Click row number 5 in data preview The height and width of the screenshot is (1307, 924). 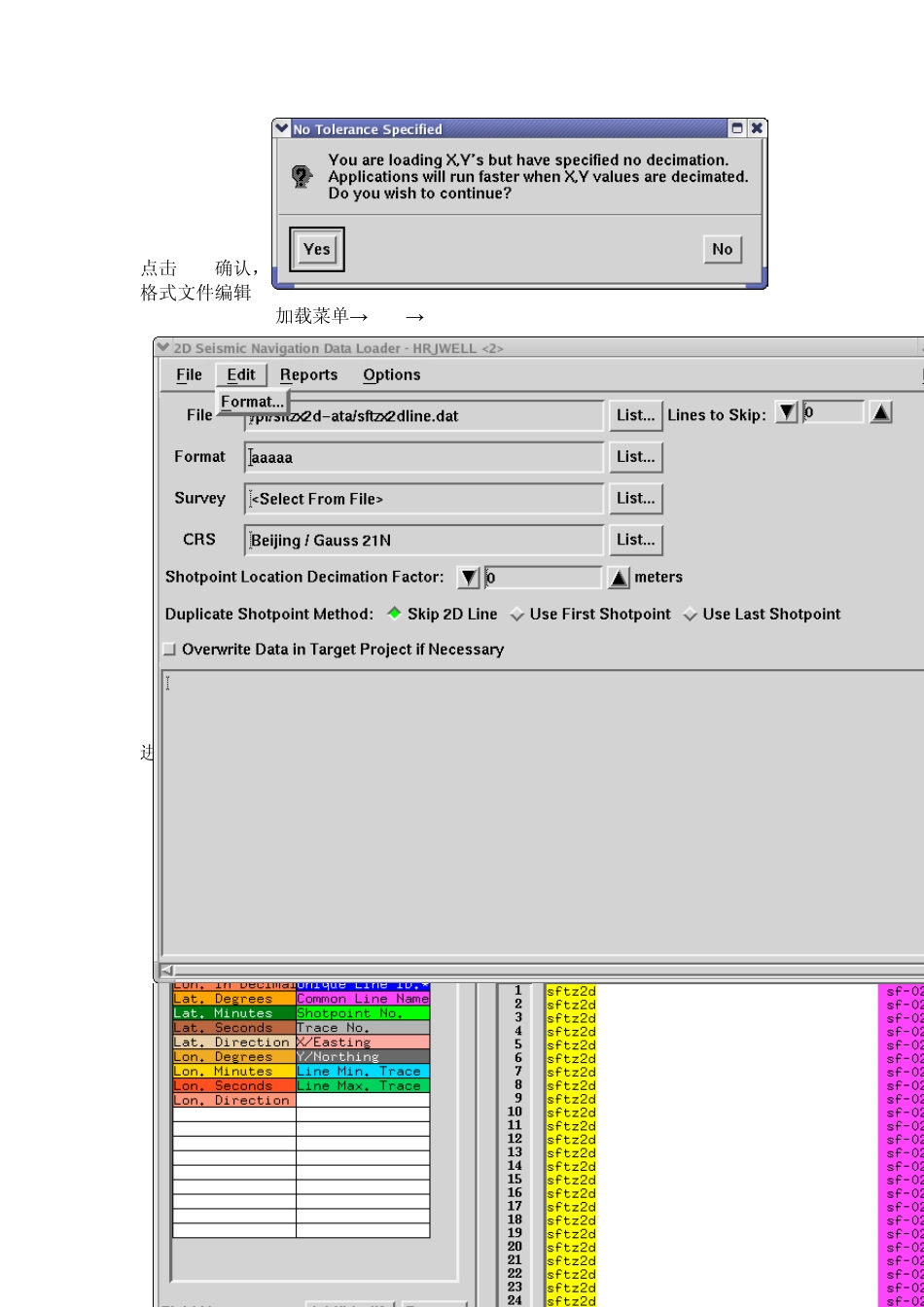pos(517,1044)
